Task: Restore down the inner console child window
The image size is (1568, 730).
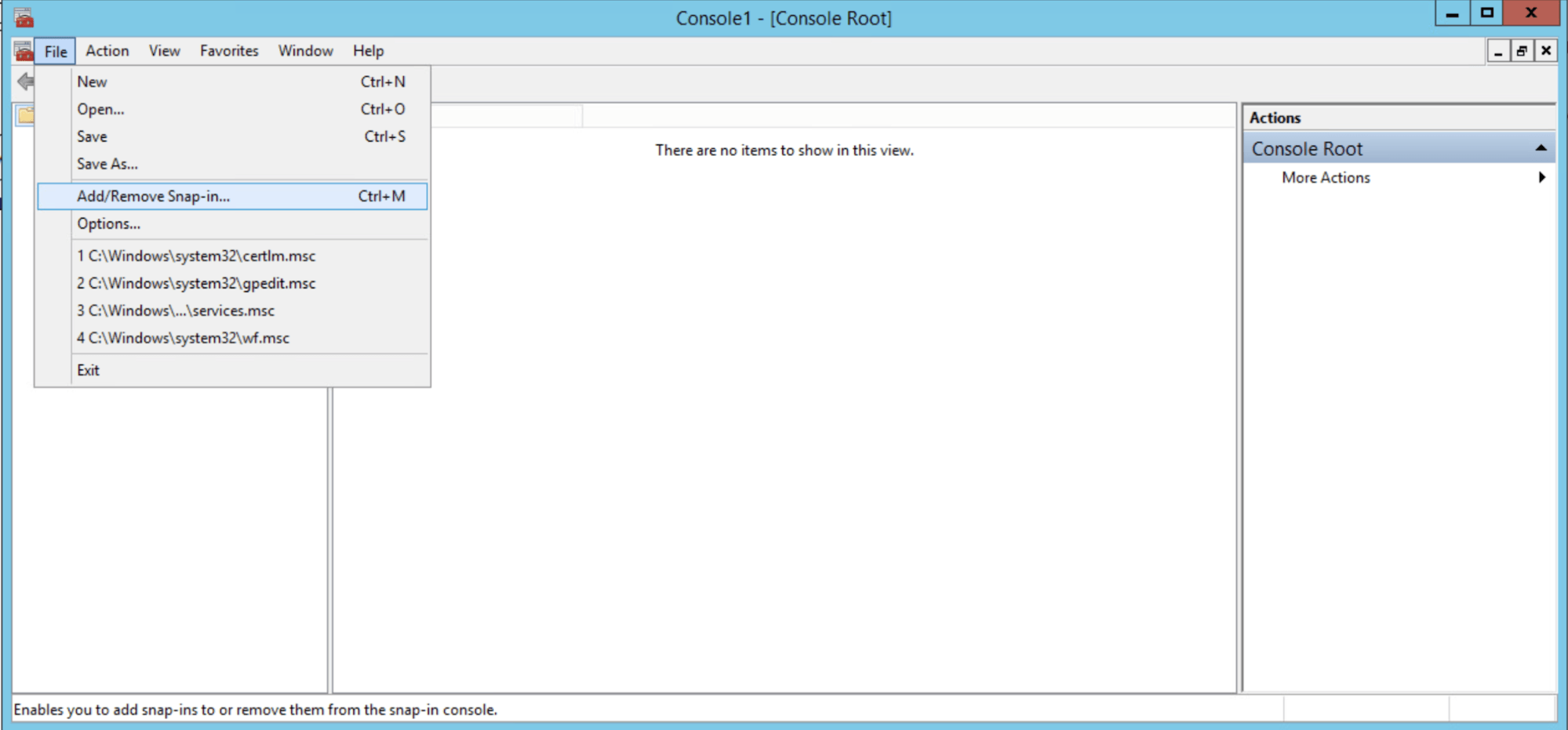Action: [x=1522, y=52]
